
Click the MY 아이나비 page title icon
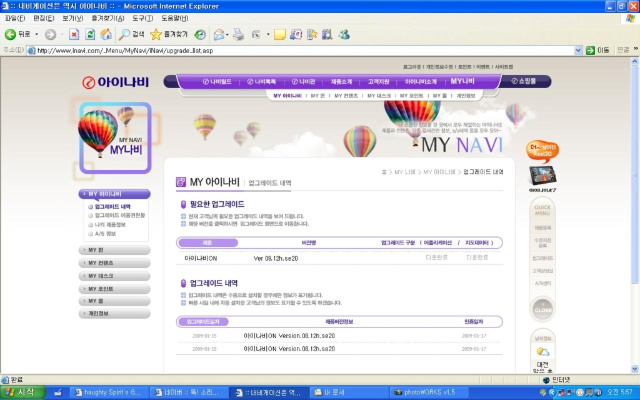coord(181,182)
